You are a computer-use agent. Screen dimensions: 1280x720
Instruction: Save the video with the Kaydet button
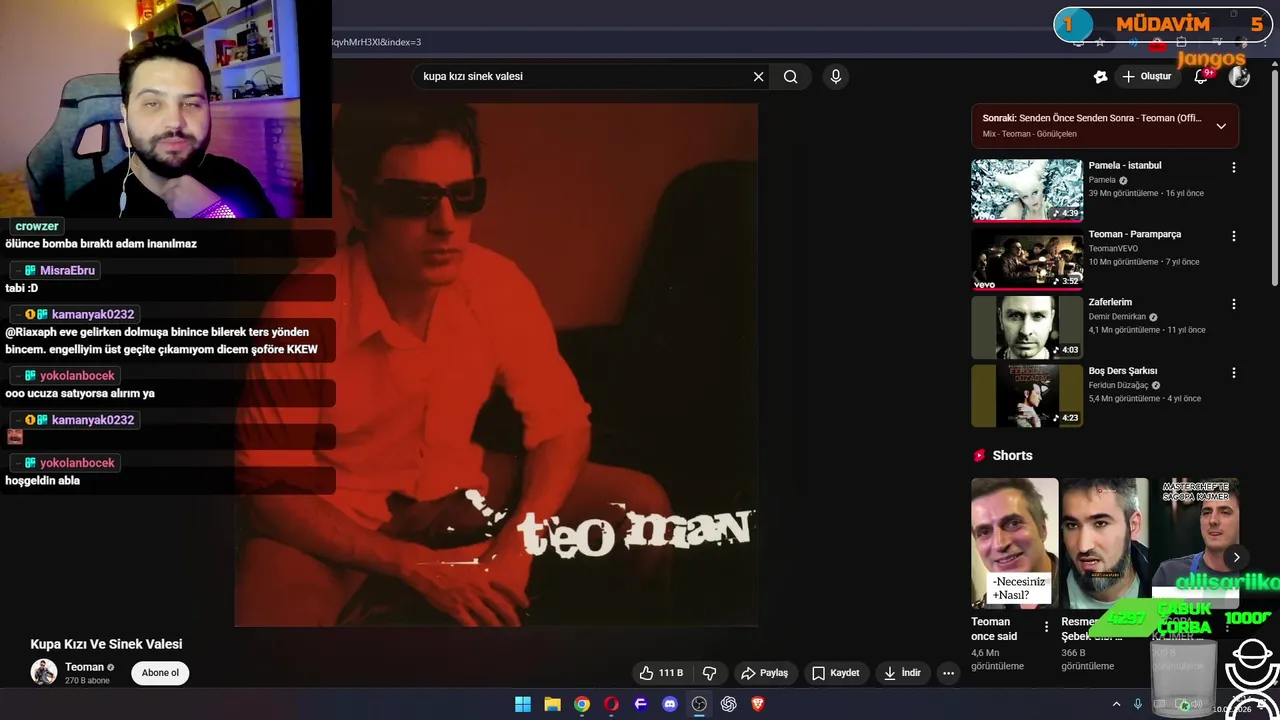point(835,673)
